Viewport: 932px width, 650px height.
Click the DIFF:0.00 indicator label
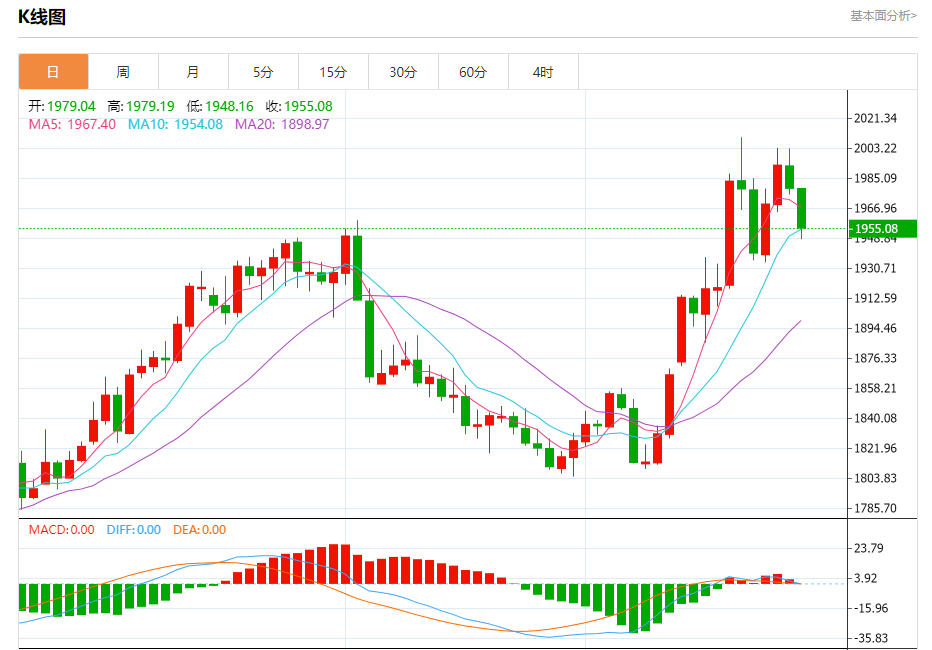tap(134, 529)
